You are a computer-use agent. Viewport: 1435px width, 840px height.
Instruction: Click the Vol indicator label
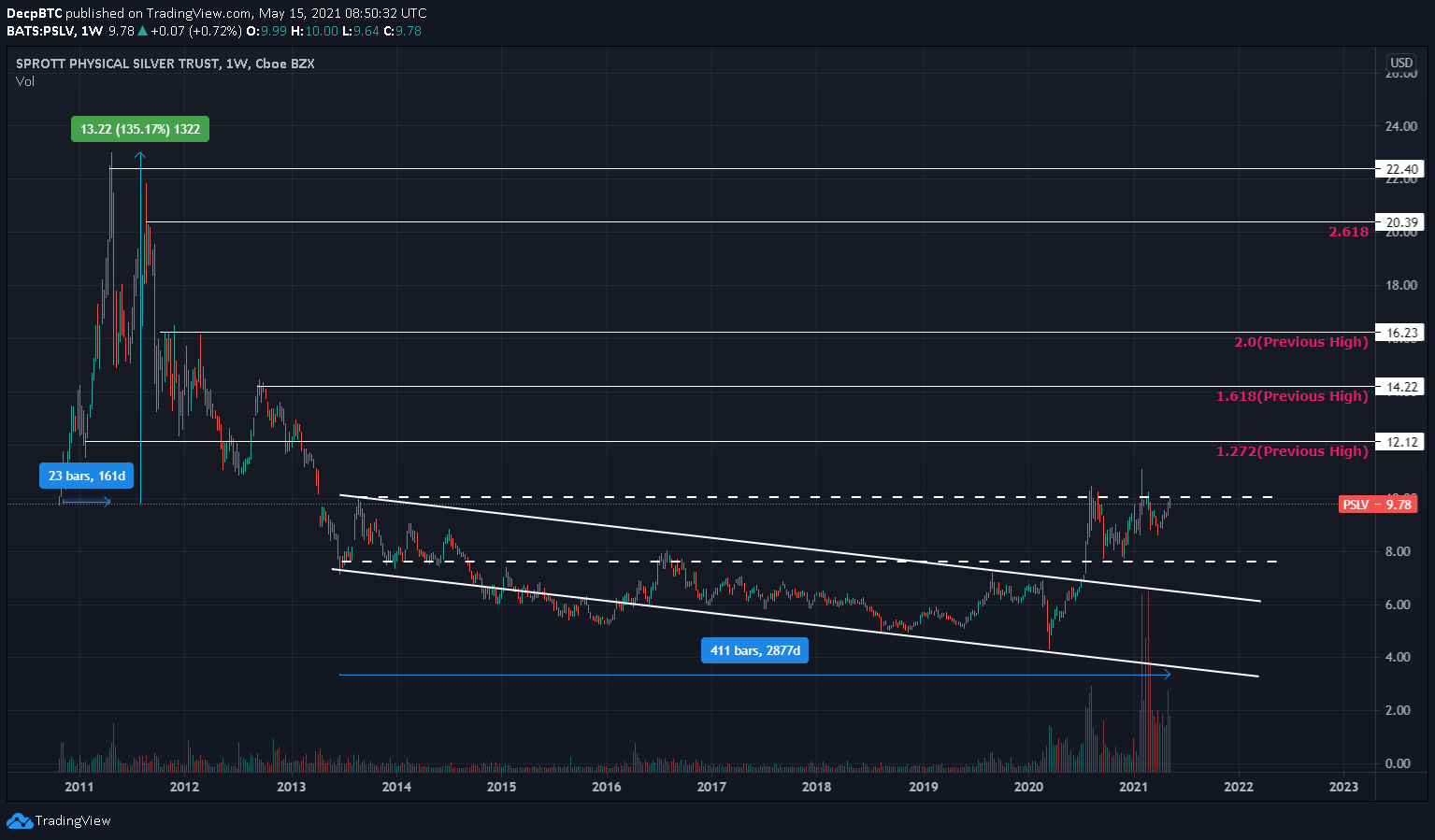point(25,81)
